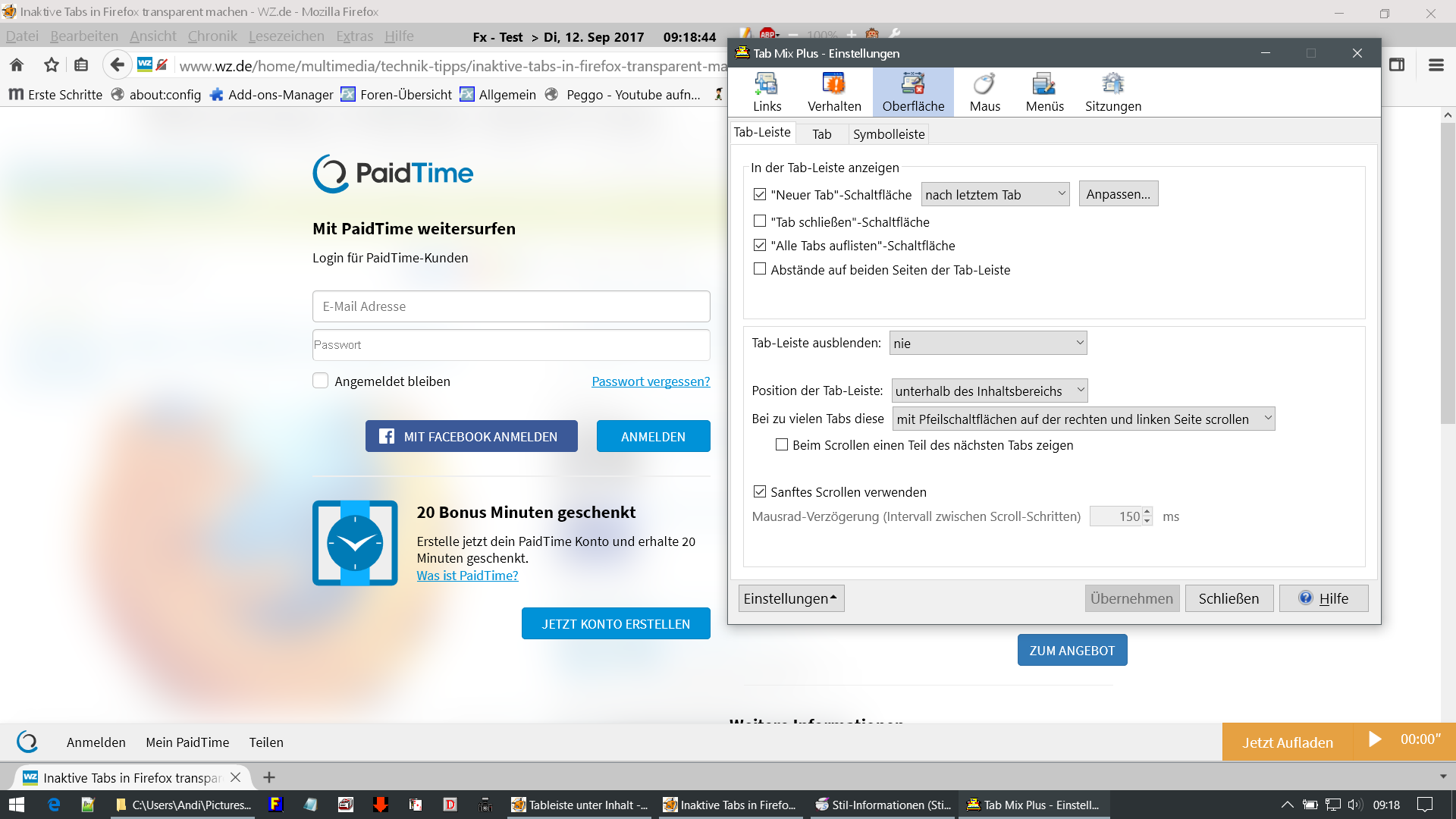Click the Passwort vergessen? link
Image resolution: width=1456 pixels, height=819 pixels.
tap(651, 381)
